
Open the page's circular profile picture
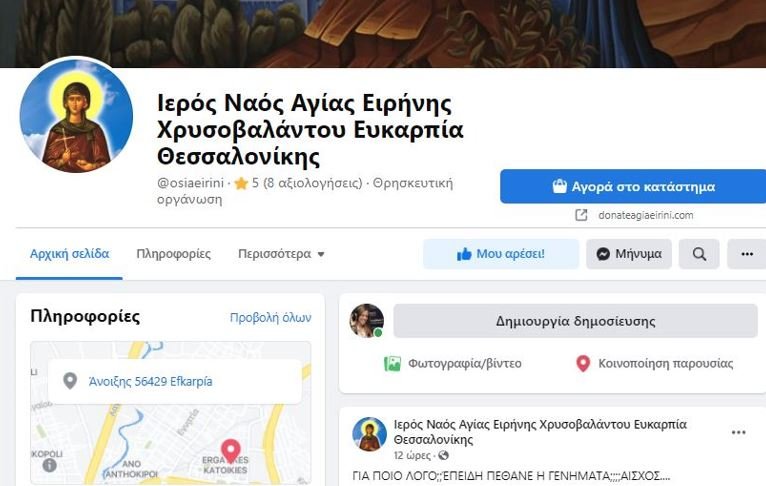tap(76, 116)
